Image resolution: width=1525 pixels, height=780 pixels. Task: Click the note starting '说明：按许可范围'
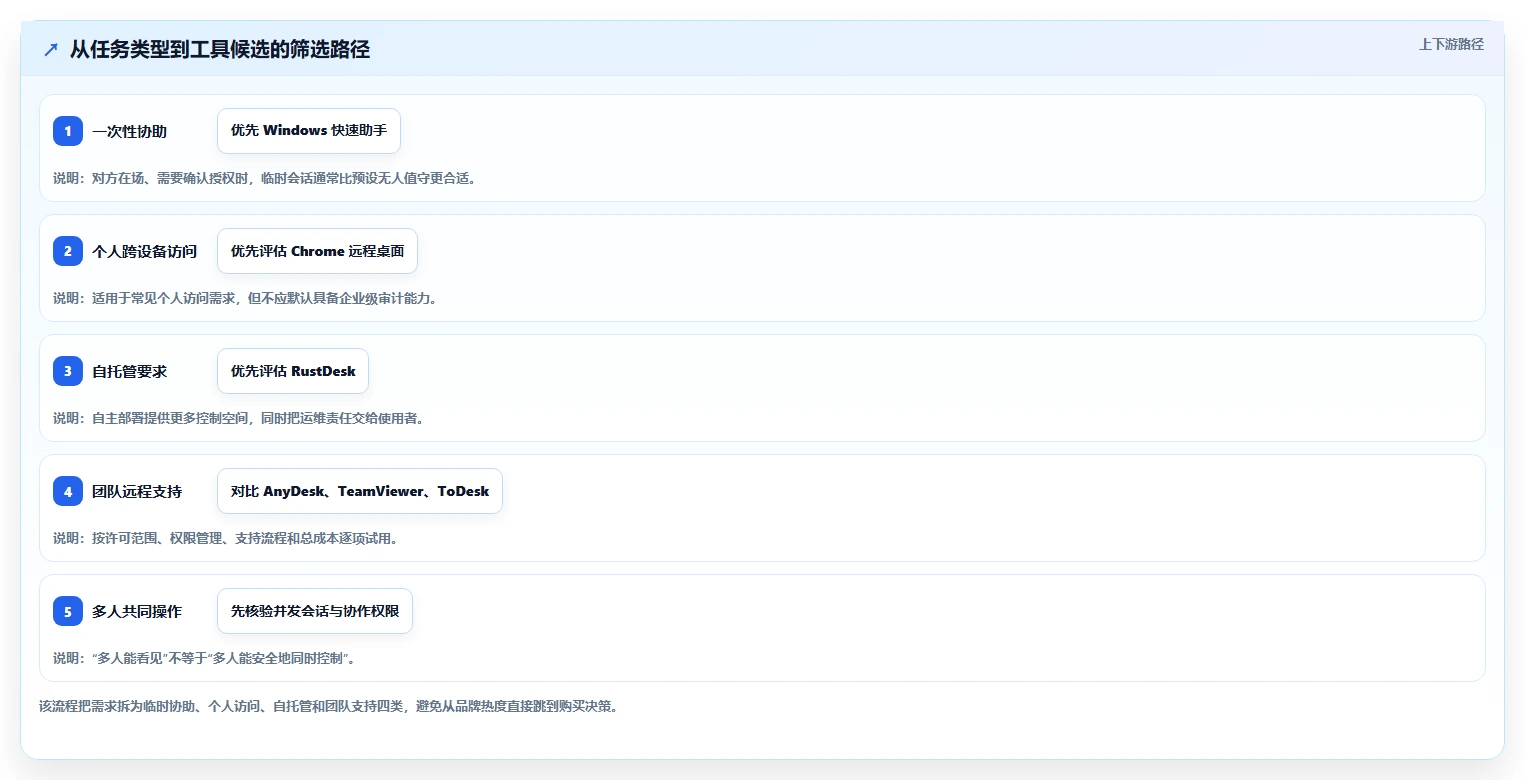point(226,538)
